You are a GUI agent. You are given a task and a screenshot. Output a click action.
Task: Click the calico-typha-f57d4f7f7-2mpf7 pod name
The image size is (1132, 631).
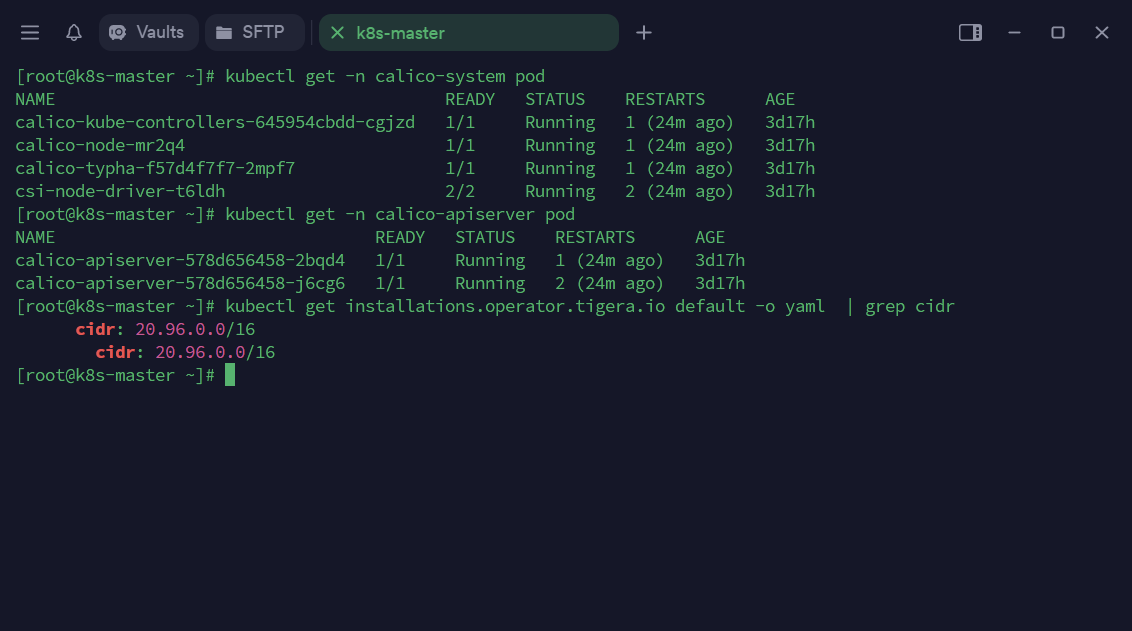[155, 168]
